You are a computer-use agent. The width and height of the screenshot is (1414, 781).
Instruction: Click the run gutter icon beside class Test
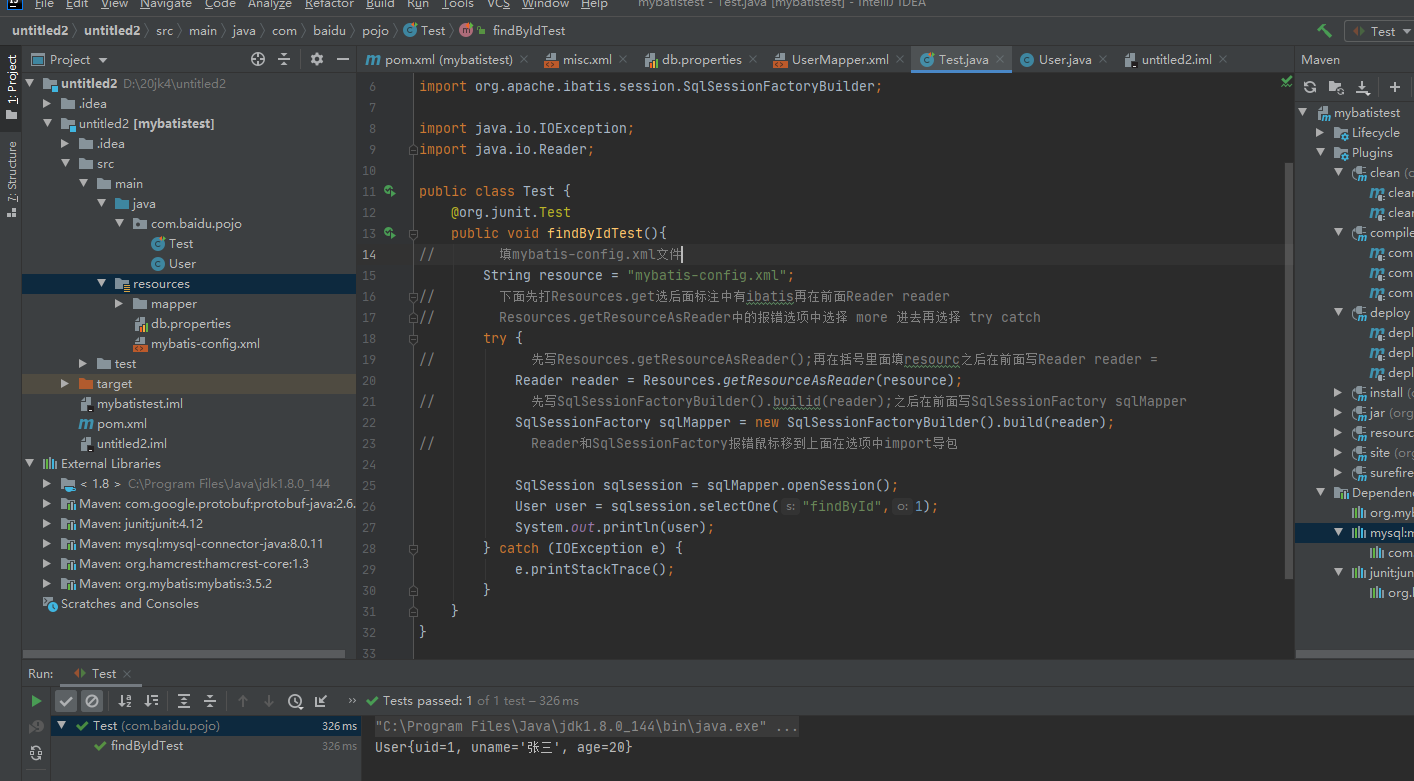[390, 191]
